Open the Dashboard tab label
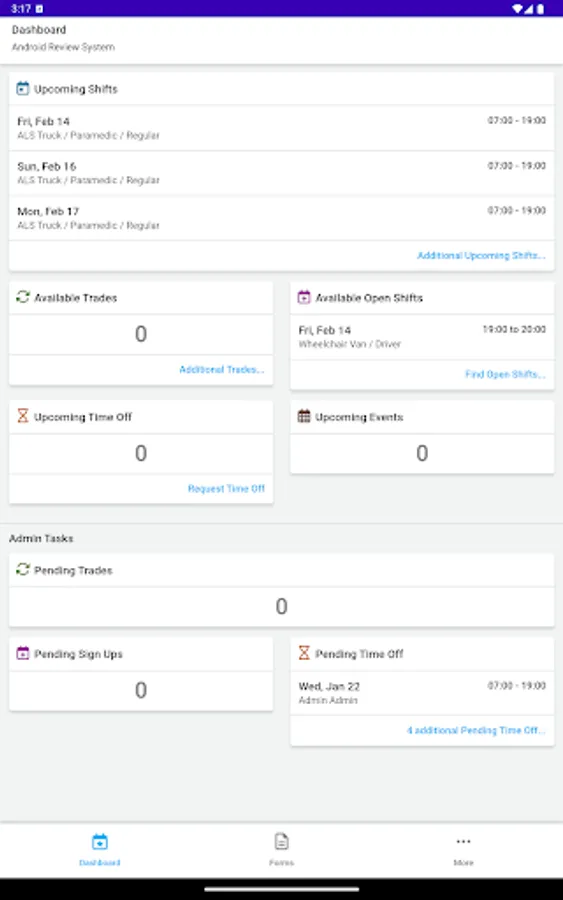The height and width of the screenshot is (900, 563). coord(100,863)
